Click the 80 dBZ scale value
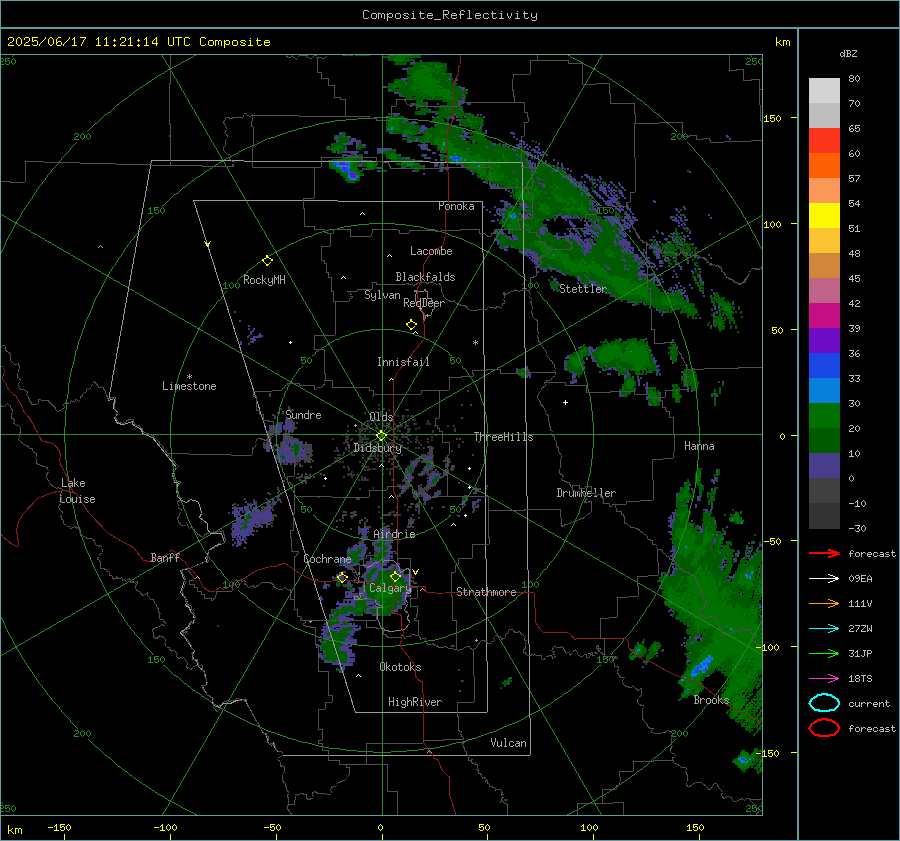This screenshot has width=900, height=841. tap(854, 79)
